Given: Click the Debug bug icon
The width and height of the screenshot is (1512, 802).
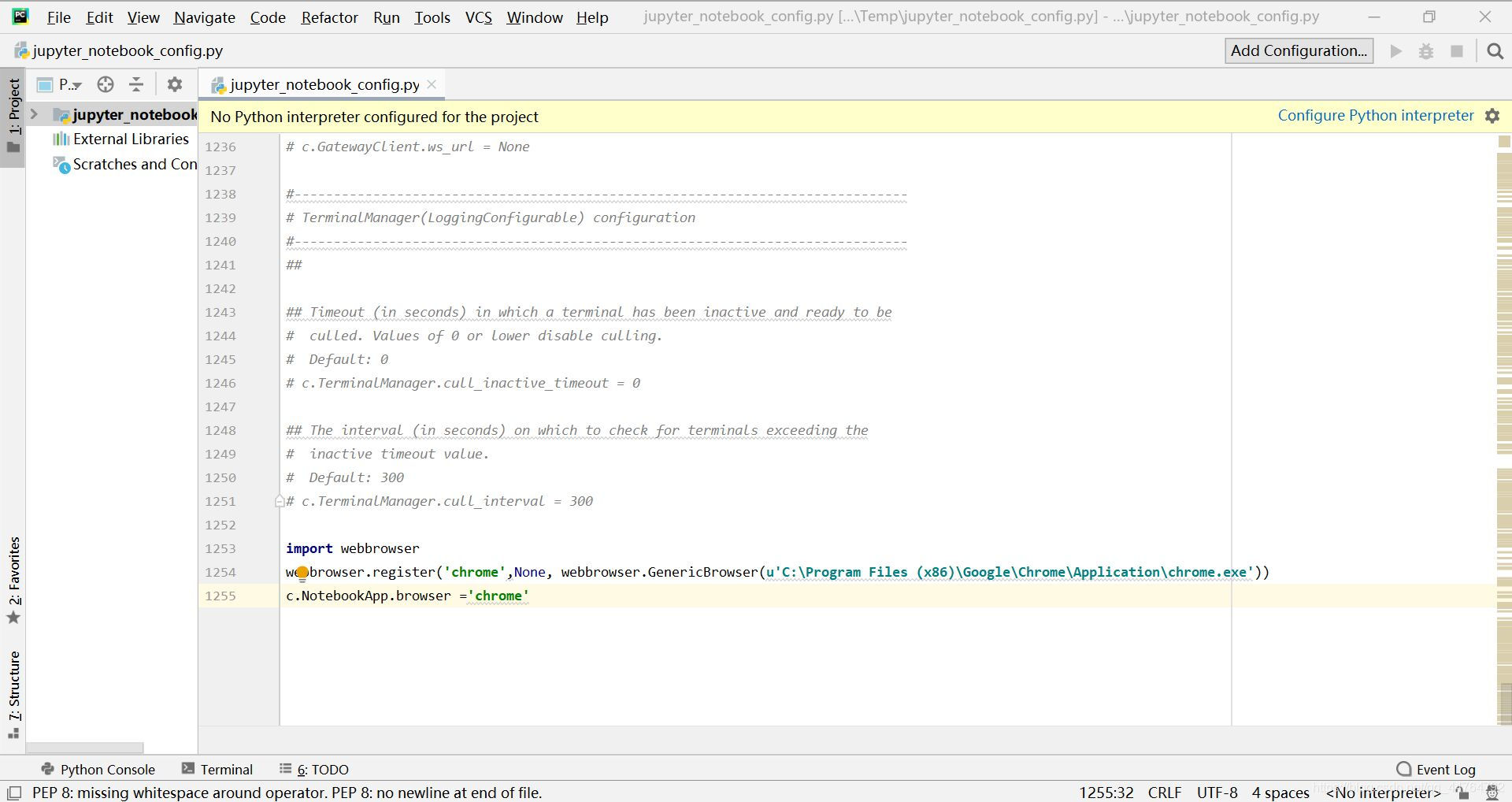Looking at the screenshot, I should tap(1426, 51).
